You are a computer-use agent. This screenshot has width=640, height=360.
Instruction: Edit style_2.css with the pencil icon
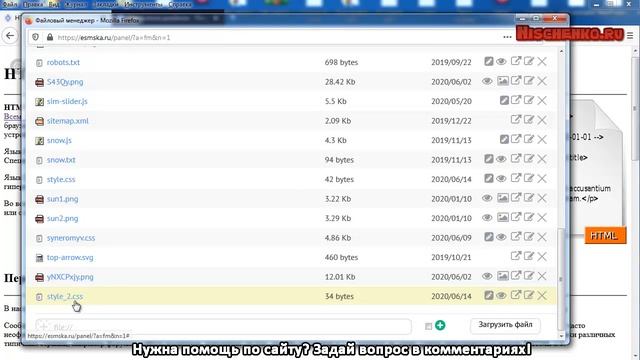tap(489, 296)
